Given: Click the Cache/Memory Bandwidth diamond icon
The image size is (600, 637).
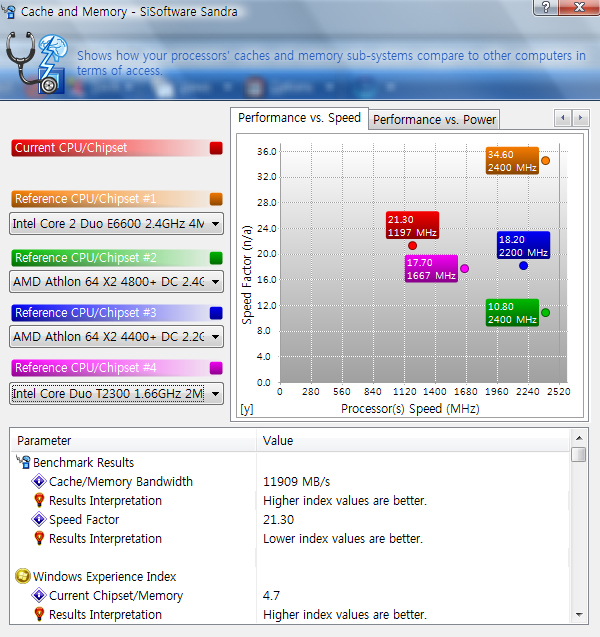Looking at the screenshot, I should [39, 481].
